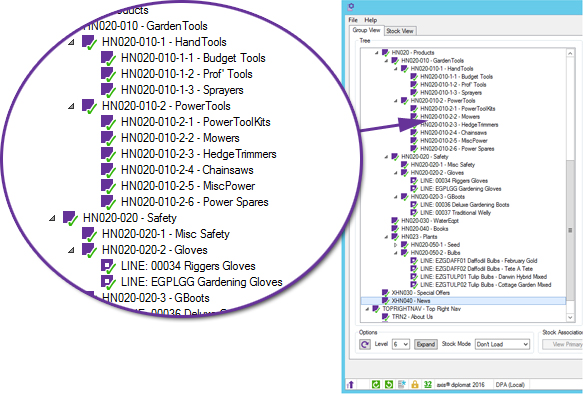Viewport: 583px width, 394px height.
Task: Click the second green refresh status icon
Action: point(389,385)
